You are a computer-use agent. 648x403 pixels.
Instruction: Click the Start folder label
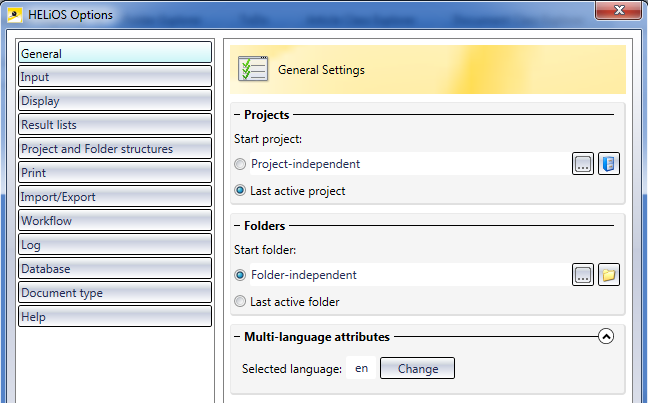tap(265, 250)
